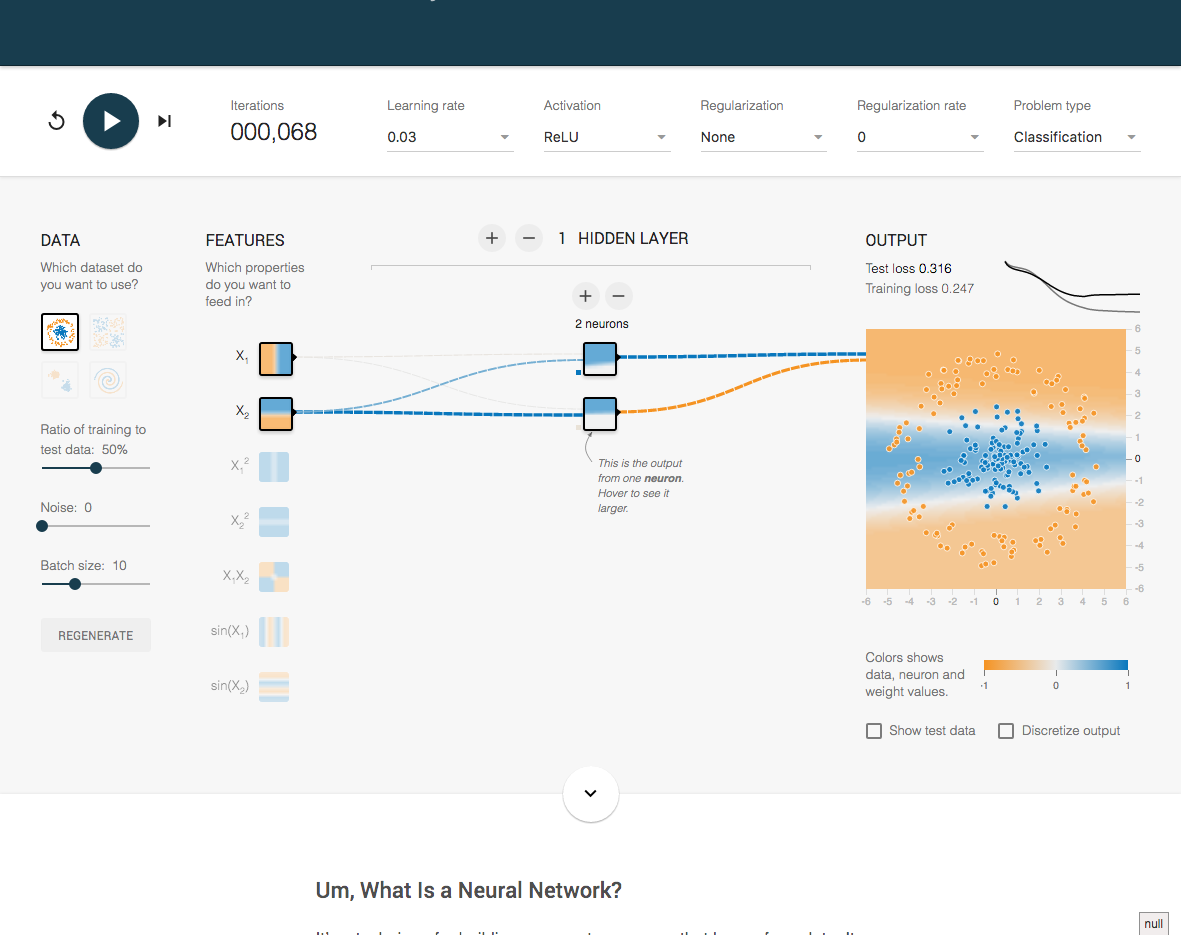Image resolution: width=1181 pixels, height=935 pixels.
Task: Click the Noise slider handle
Action: coord(42,526)
